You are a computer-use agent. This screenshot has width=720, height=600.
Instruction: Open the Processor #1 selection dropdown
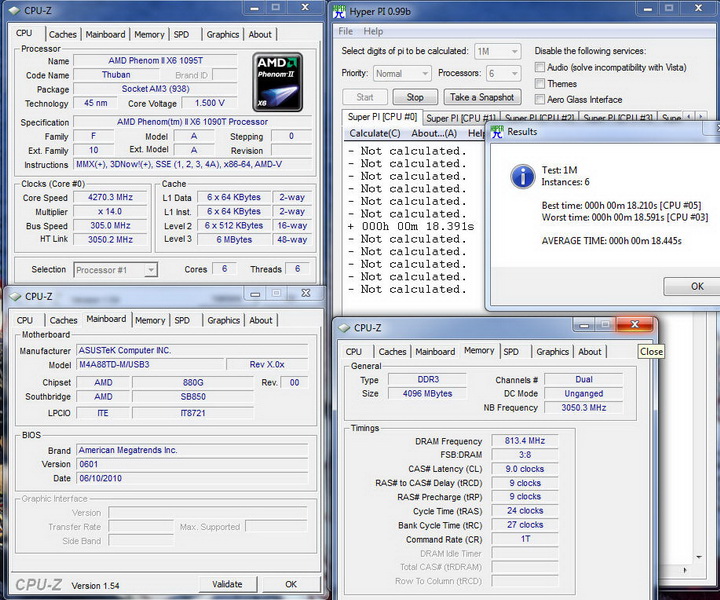point(115,270)
